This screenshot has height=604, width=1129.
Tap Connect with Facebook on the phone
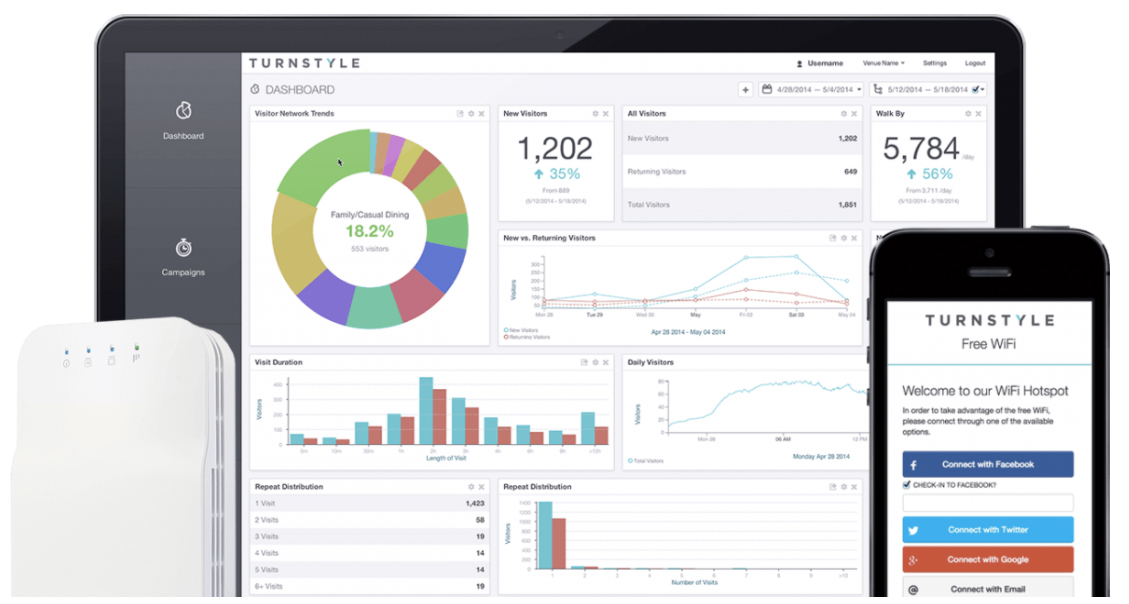pyautogui.click(x=988, y=464)
